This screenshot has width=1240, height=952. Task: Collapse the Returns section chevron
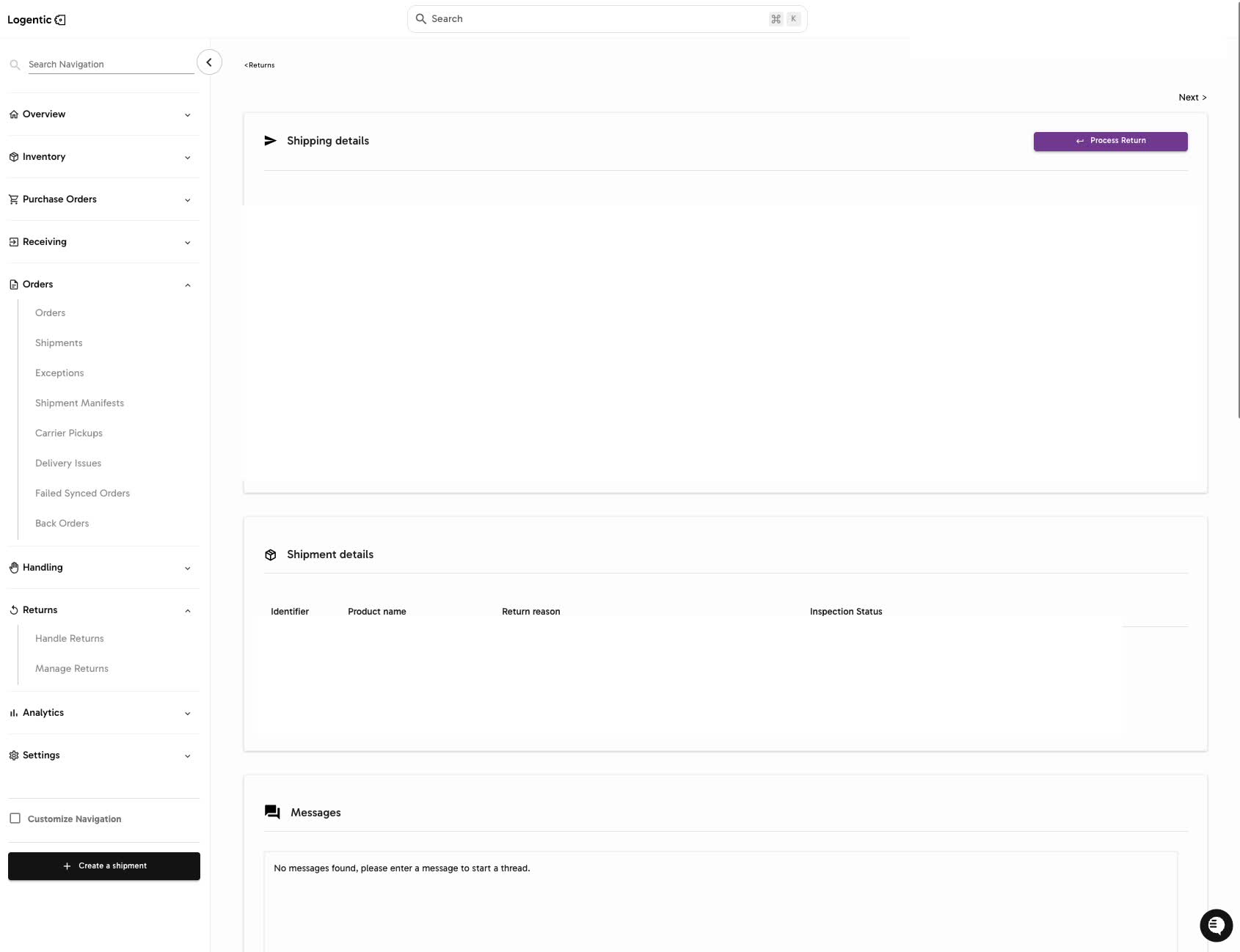point(188,611)
